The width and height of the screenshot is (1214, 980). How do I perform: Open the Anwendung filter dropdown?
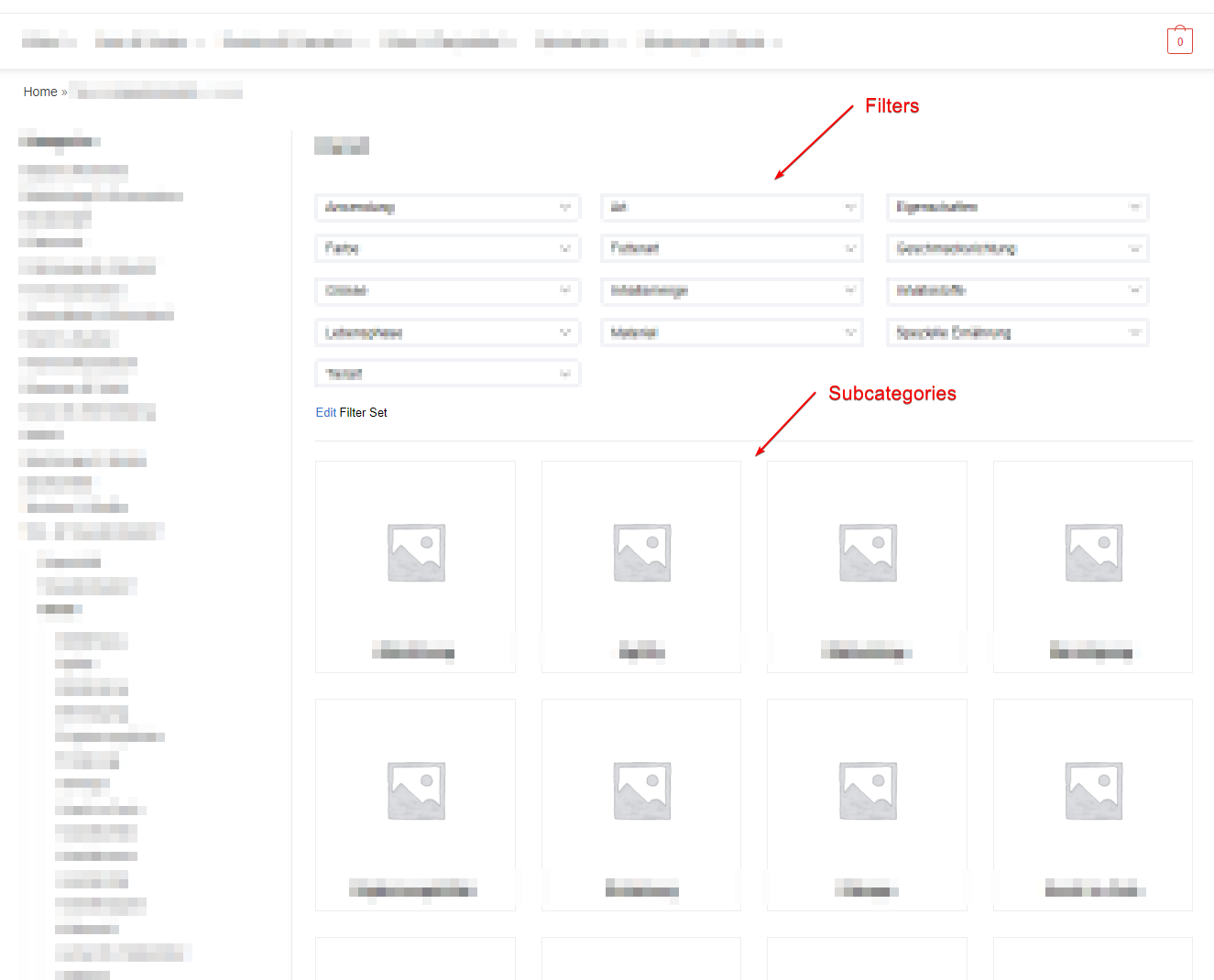coord(447,208)
